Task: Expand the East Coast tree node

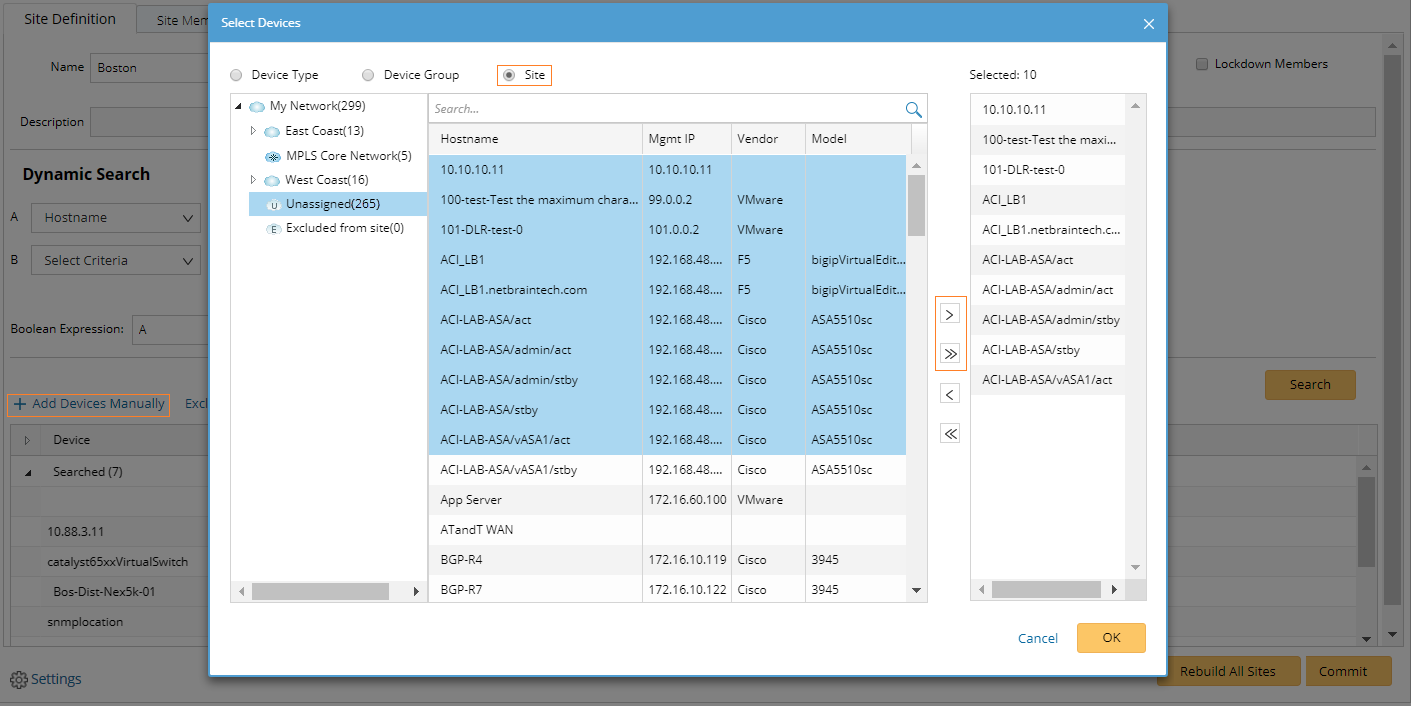Action: pyautogui.click(x=253, y=131)
